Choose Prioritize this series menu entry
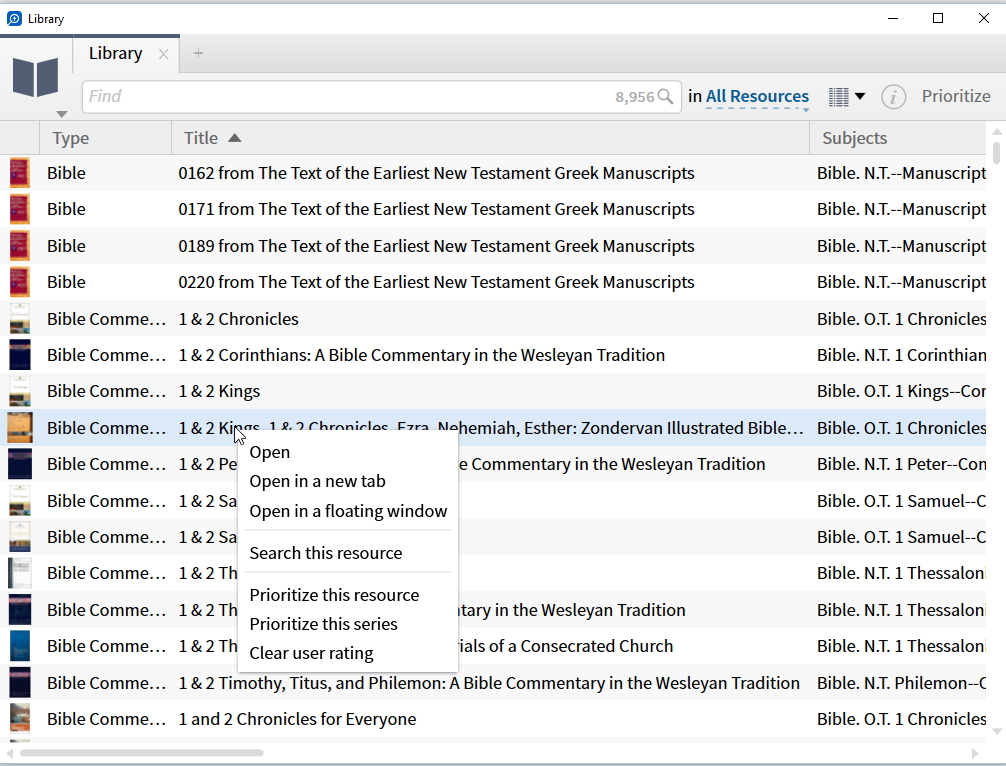Viewport: 1006px width, 766px height. pyautogui.click(x=323, y=624)
